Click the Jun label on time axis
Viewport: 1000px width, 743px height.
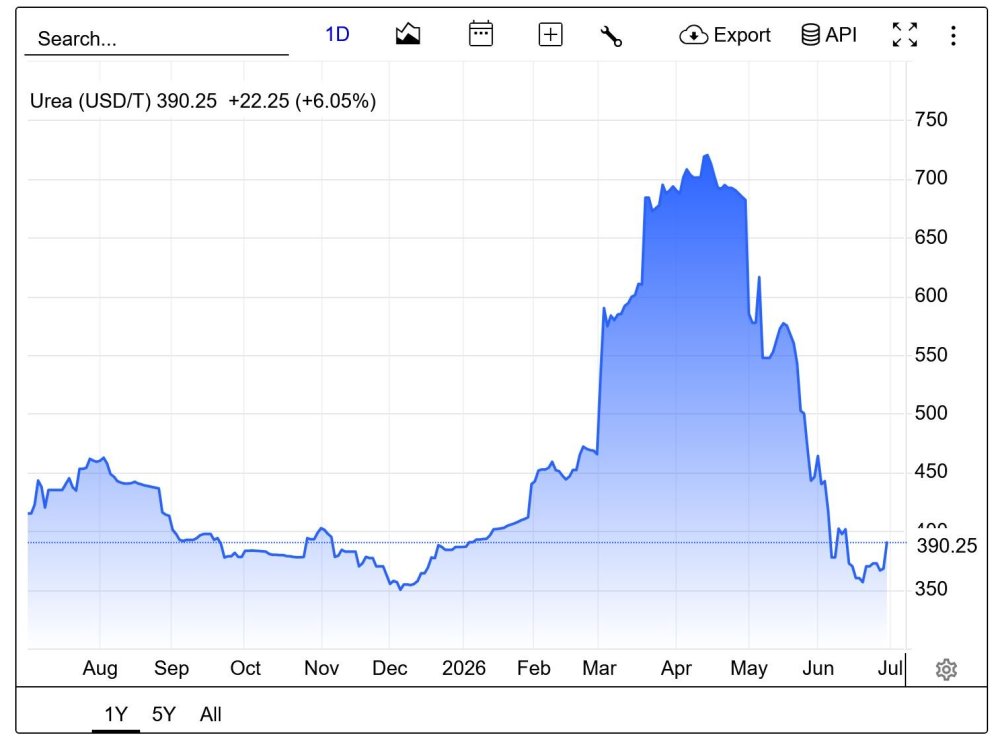(x=818, y=668)
